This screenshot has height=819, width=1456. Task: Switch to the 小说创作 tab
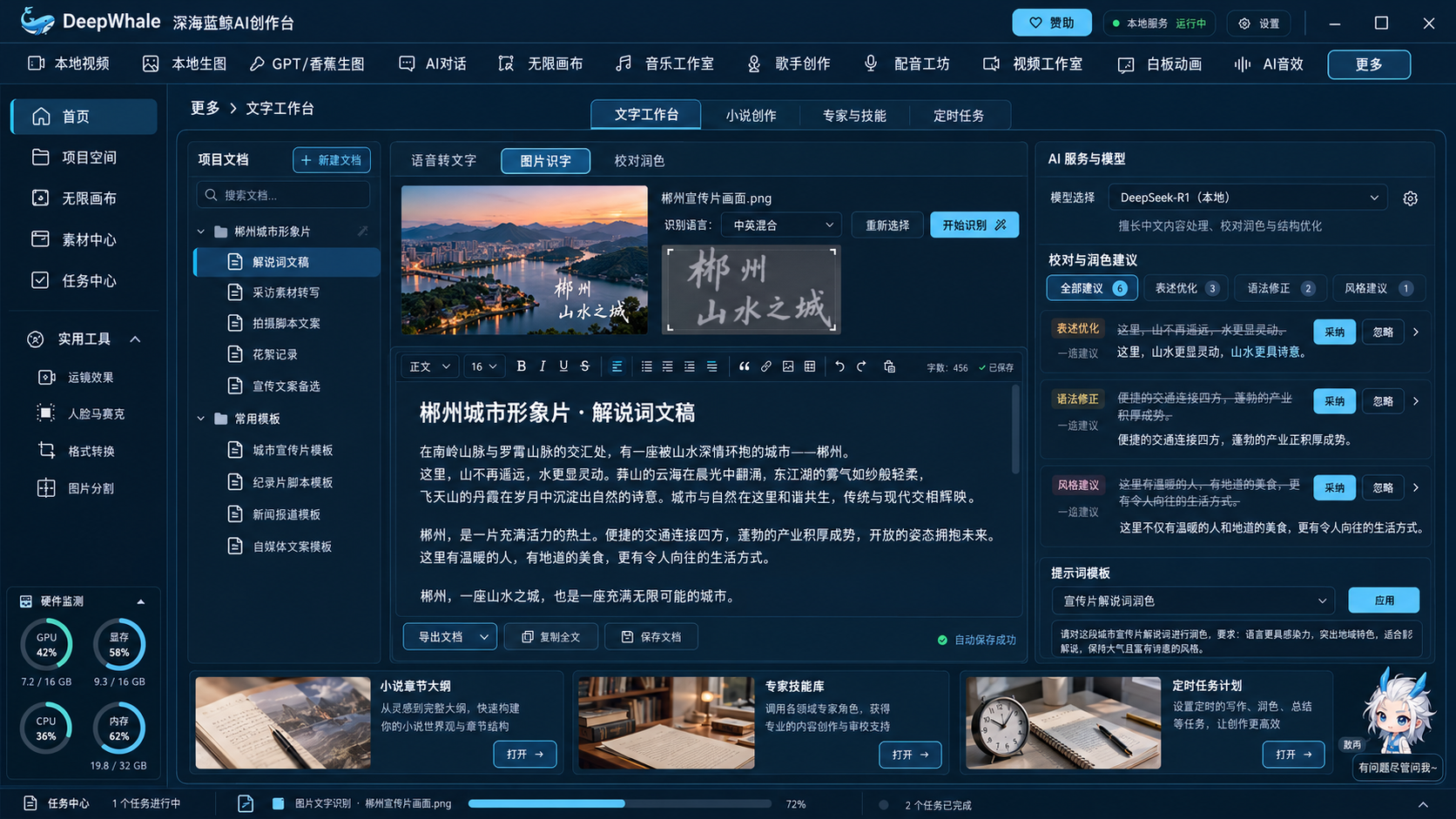click(x=751, y=115)
